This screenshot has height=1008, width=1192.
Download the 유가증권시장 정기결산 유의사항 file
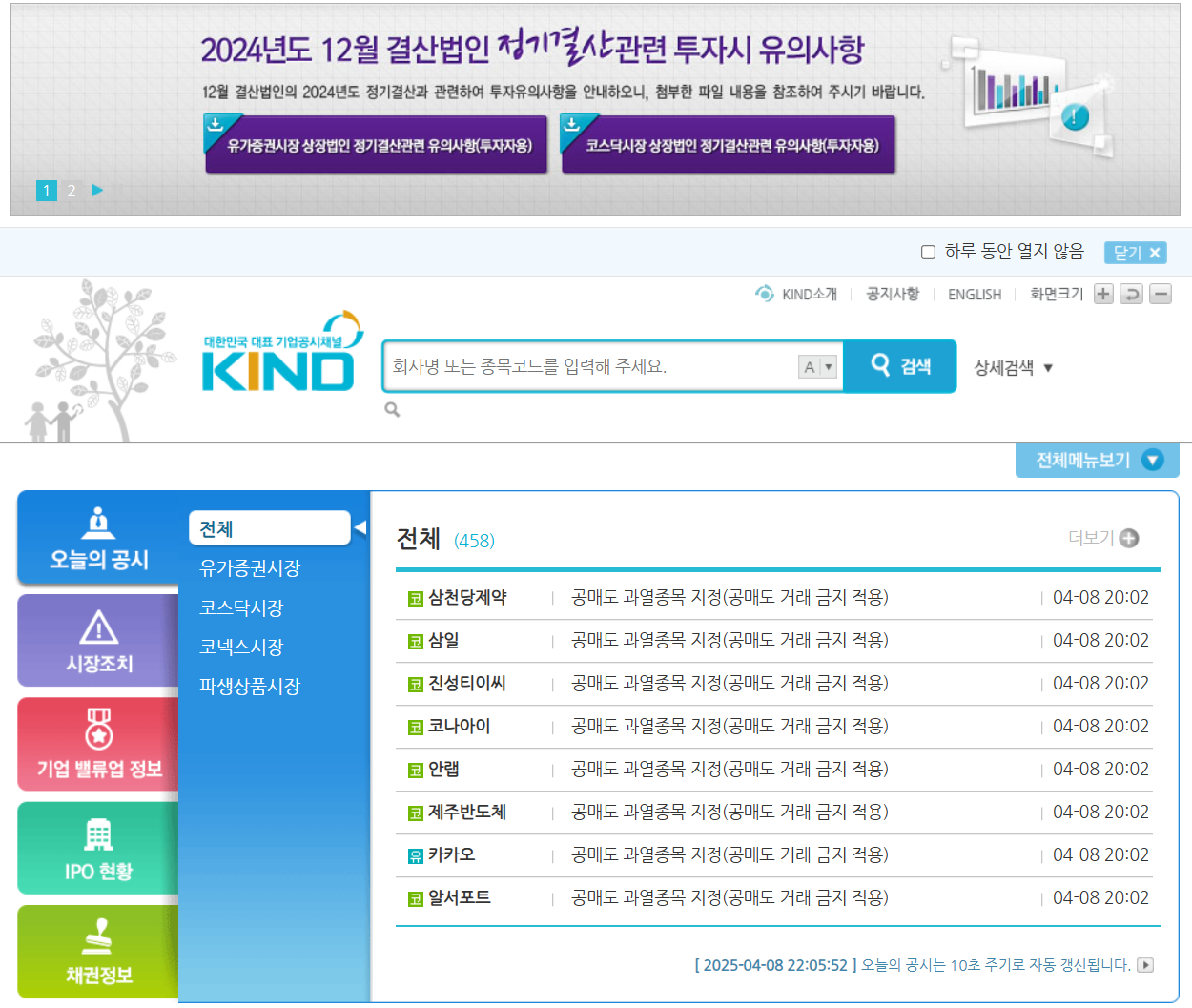tap(376, 144)
